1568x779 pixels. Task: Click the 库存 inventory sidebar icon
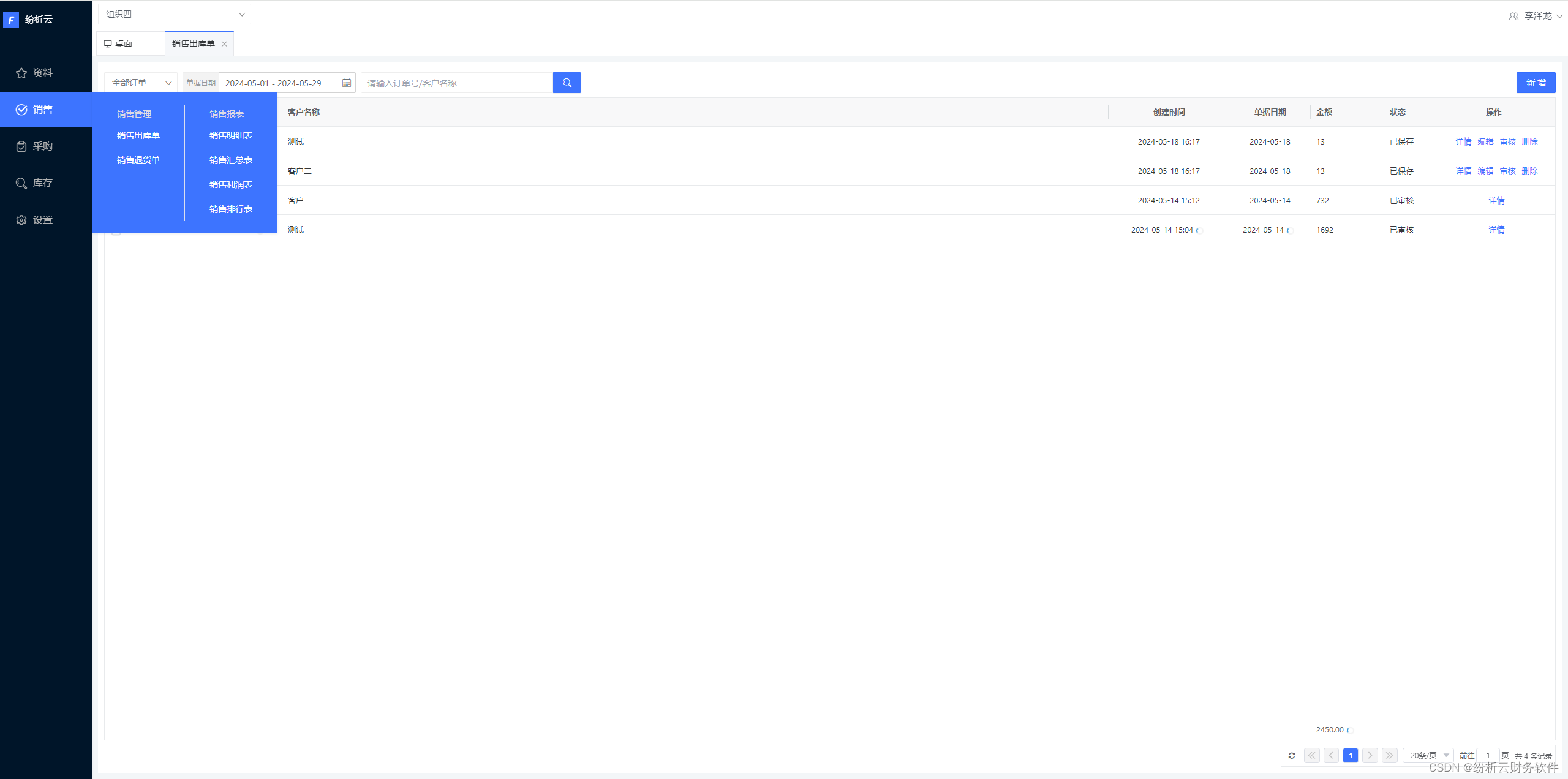(21, 183)
